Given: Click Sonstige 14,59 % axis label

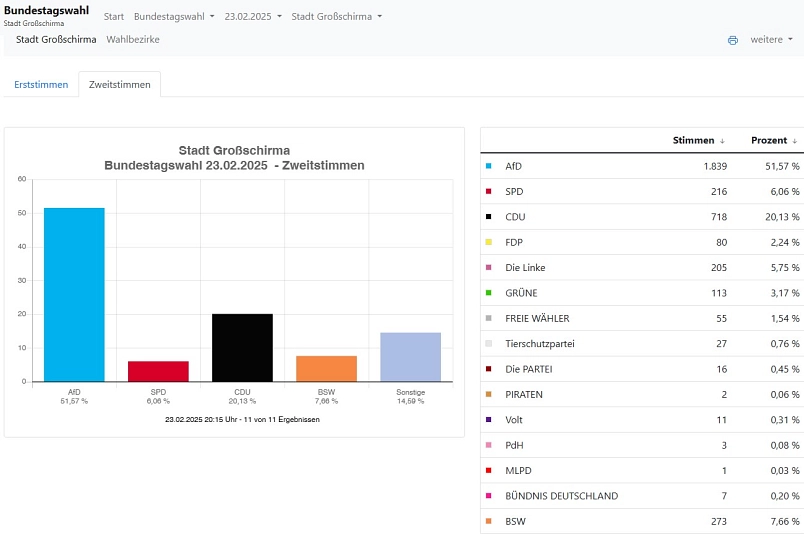Looking at the screenshot, I should [411, 397].
